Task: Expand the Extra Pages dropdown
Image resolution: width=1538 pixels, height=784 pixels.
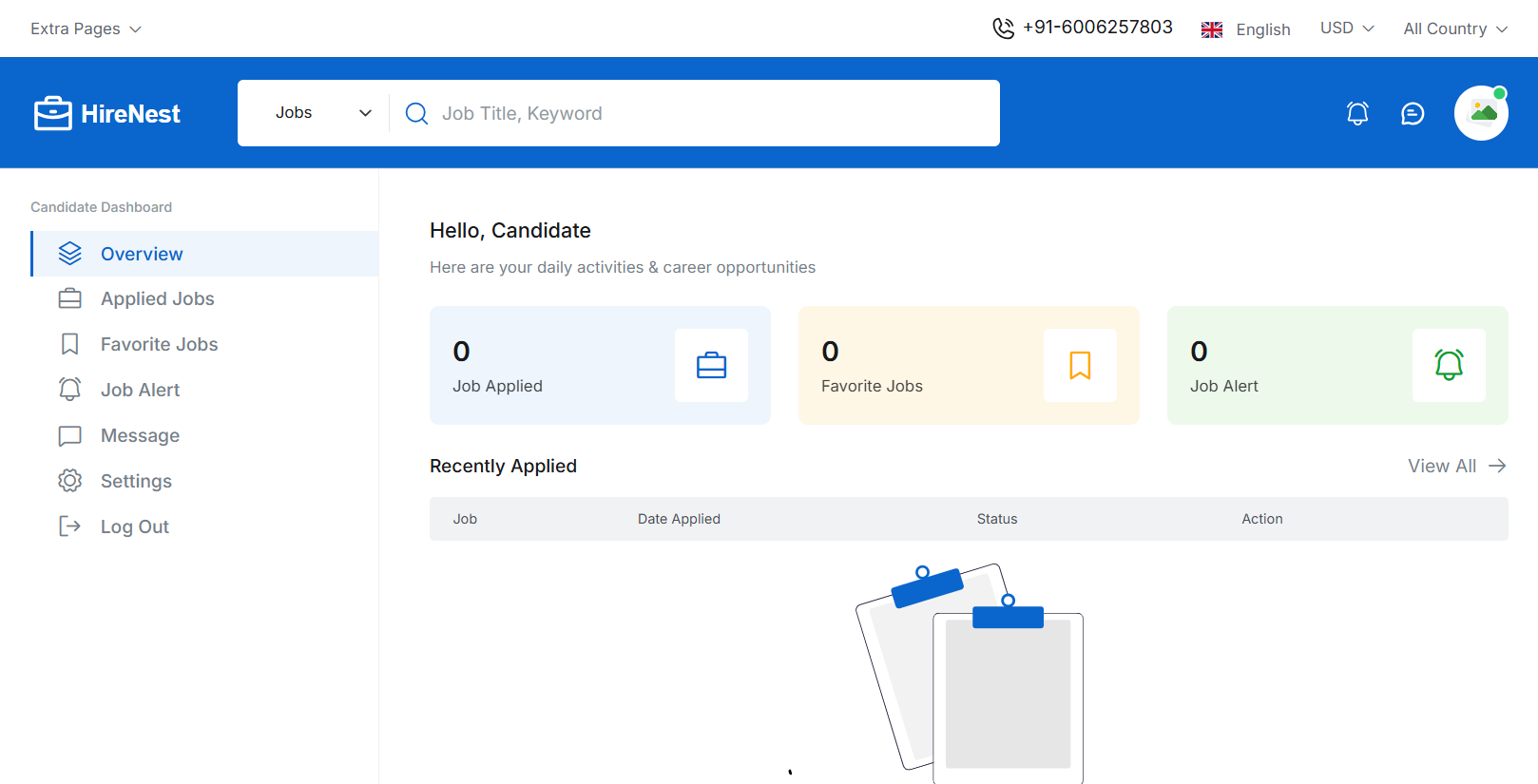Action: point(86,29)
